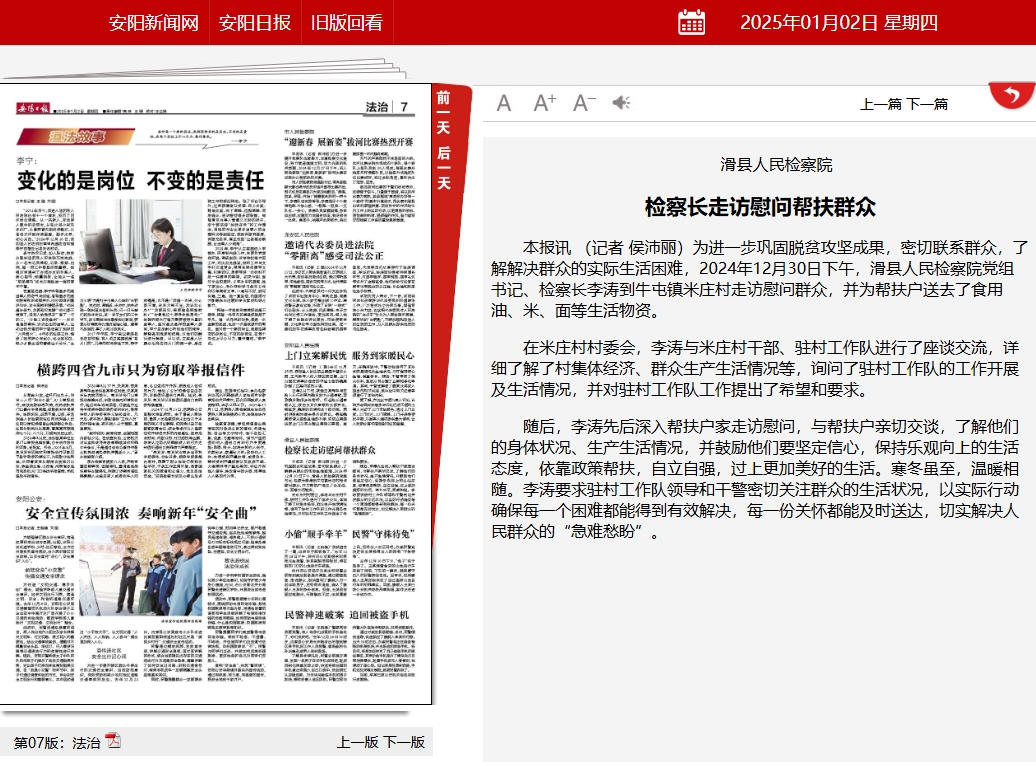Open the calendar date picker icon
This screenshot has width=1036, height=762.
691,22
